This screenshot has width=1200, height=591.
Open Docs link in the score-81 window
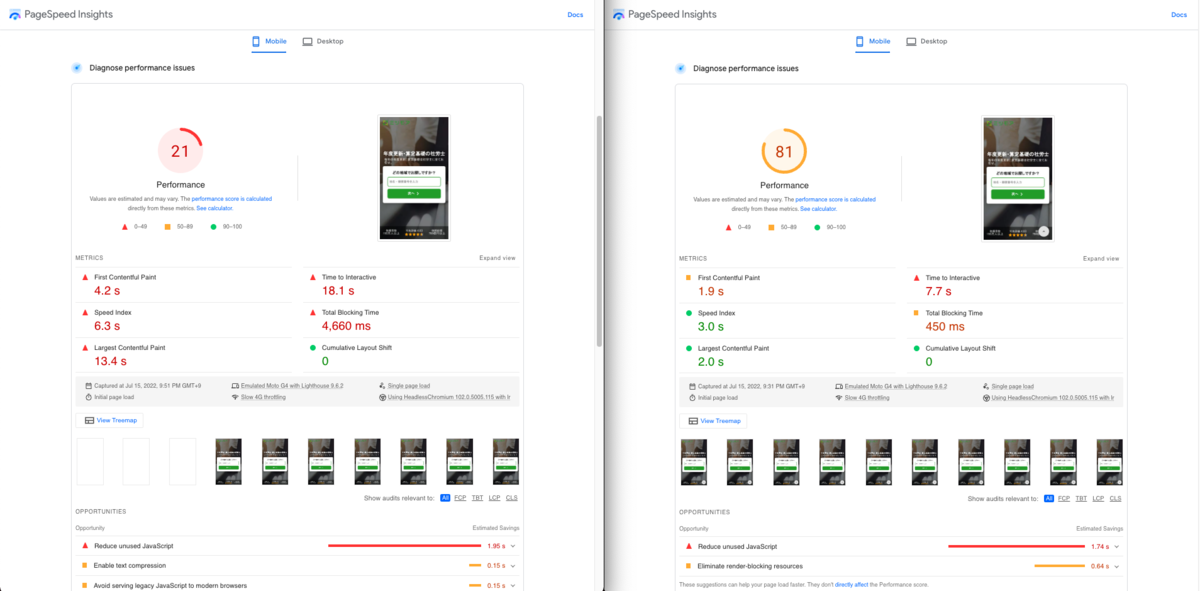click(x=1179, y=15)
